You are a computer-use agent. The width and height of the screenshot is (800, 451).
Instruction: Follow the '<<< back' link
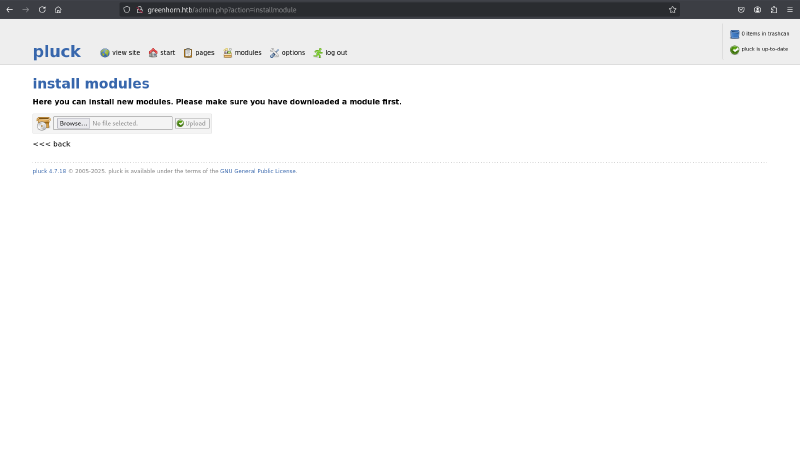tap(52, 144)
